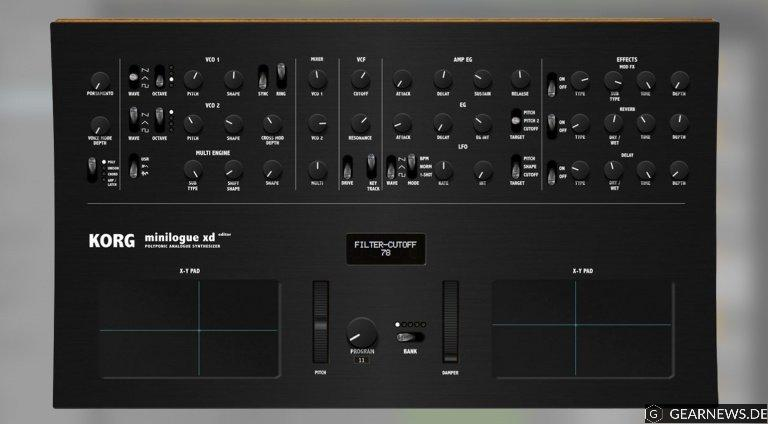768x424 pixels.
Task: Adjust the VCO 1 Pitch knob
Action: (193, 80)
